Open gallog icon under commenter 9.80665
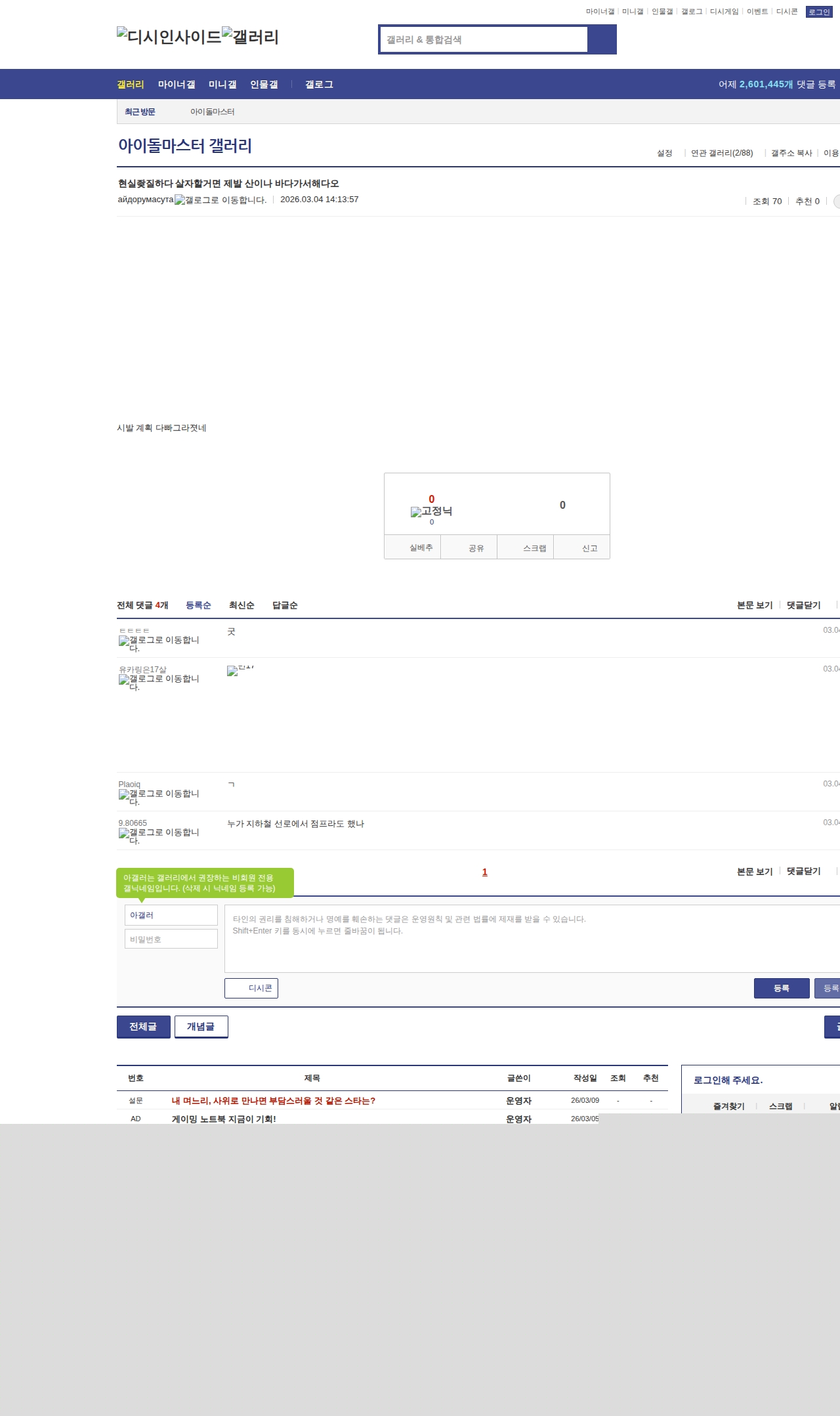The width and height of the screenshot is (840, 1416). pos(159,836)
